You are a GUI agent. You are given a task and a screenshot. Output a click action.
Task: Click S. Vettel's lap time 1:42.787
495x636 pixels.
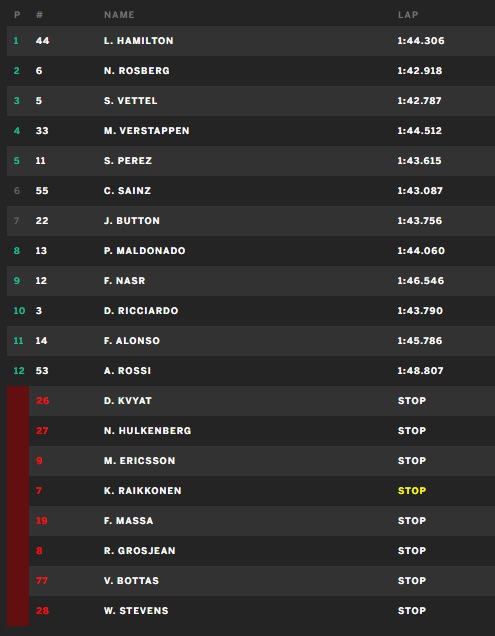[x=419, y=101]
